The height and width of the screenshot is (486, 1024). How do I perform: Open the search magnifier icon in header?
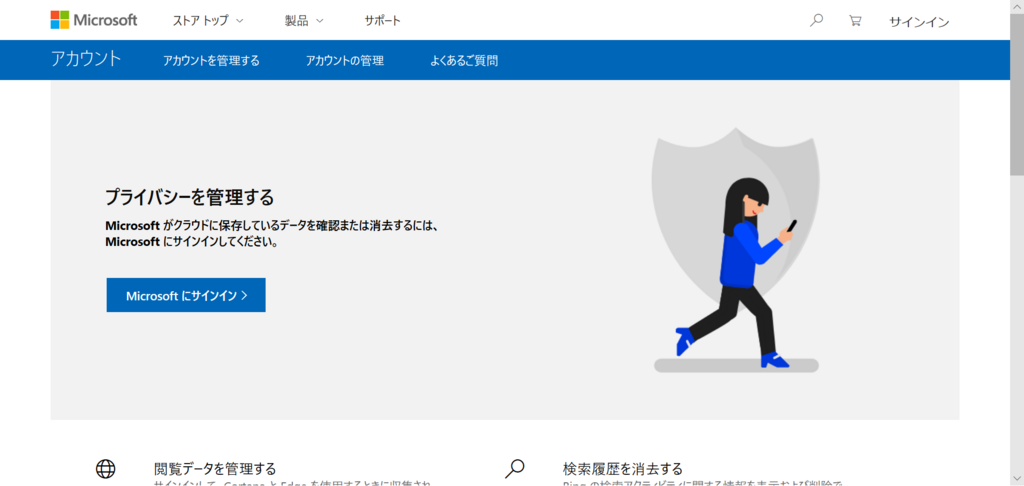816,20
